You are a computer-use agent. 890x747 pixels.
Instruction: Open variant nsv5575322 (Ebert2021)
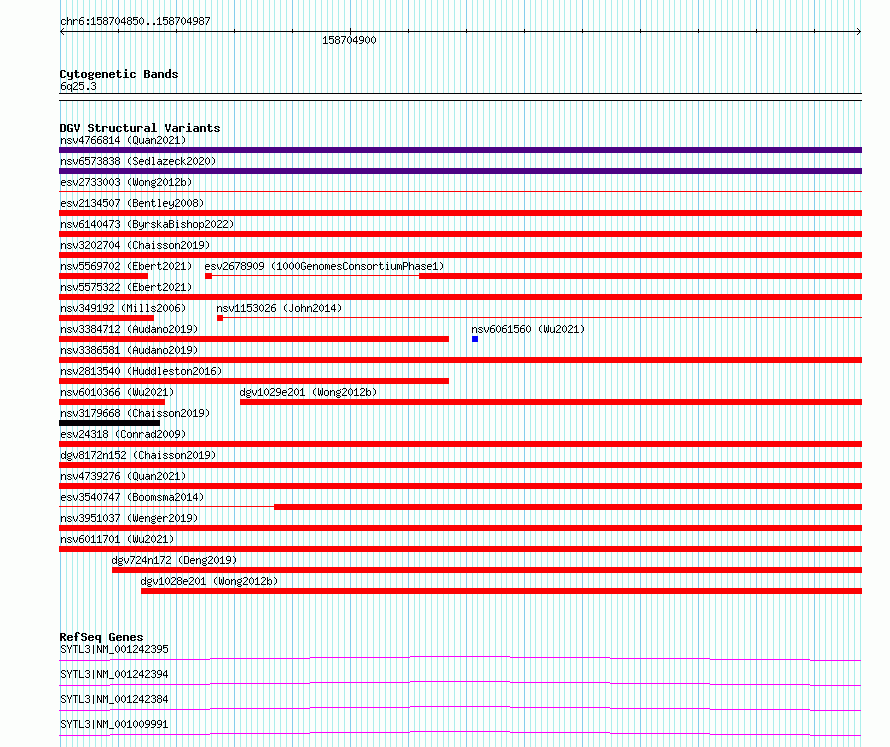click(126, 287)
